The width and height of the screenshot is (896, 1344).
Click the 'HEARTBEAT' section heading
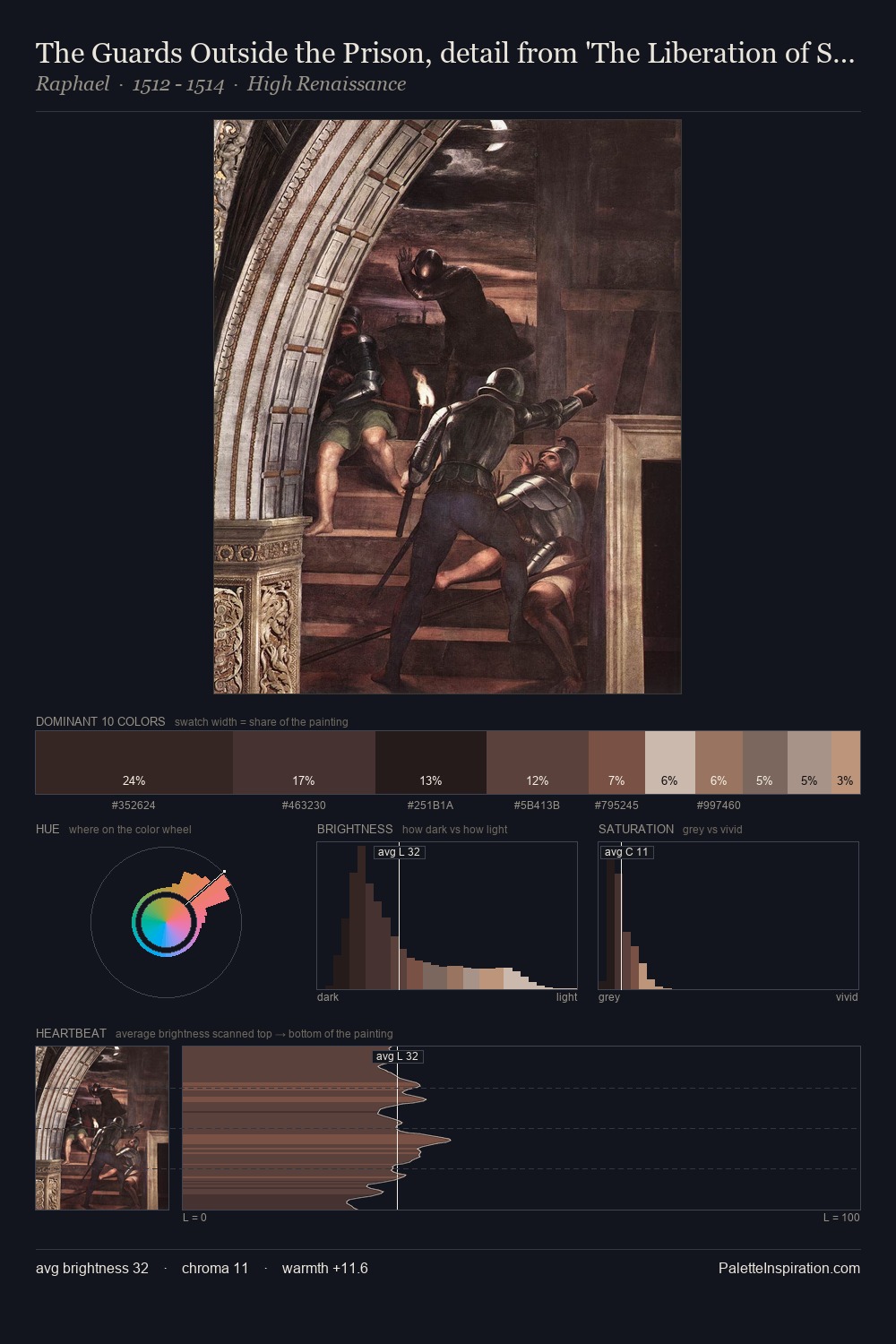(x=71, y=1033)
